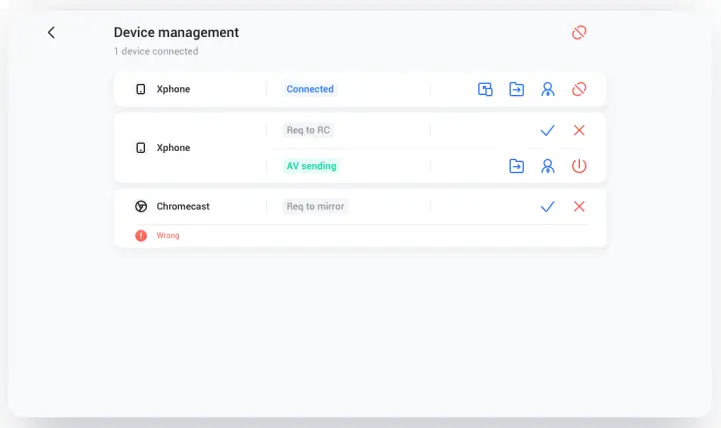Accept the Req to RC request
The height and width of the screenshot is (428, 721).
(x=548, y=131)
